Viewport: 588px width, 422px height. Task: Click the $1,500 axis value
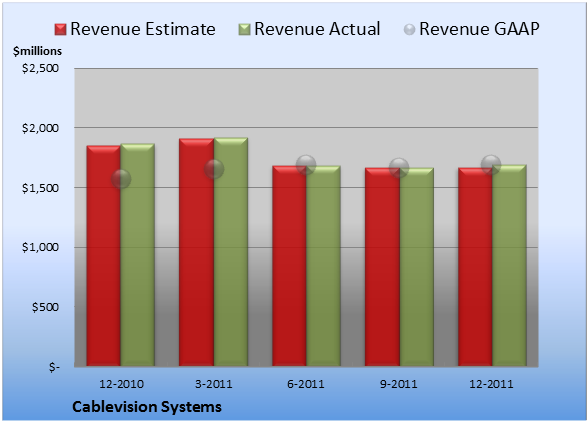pyautogui.click(x=40, y=188)
